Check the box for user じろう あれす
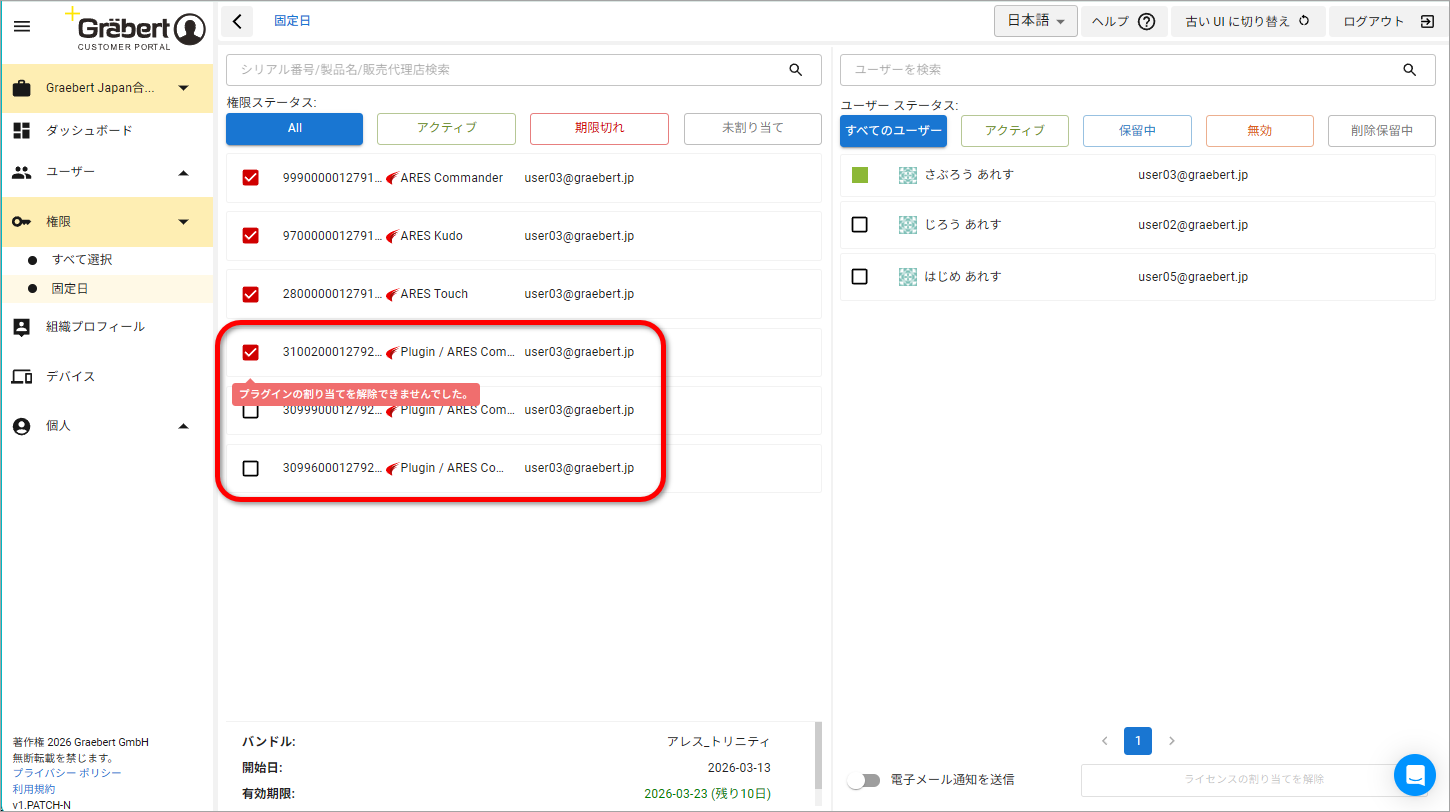This screenshot has width=1450, height=812. click(859, 225)
